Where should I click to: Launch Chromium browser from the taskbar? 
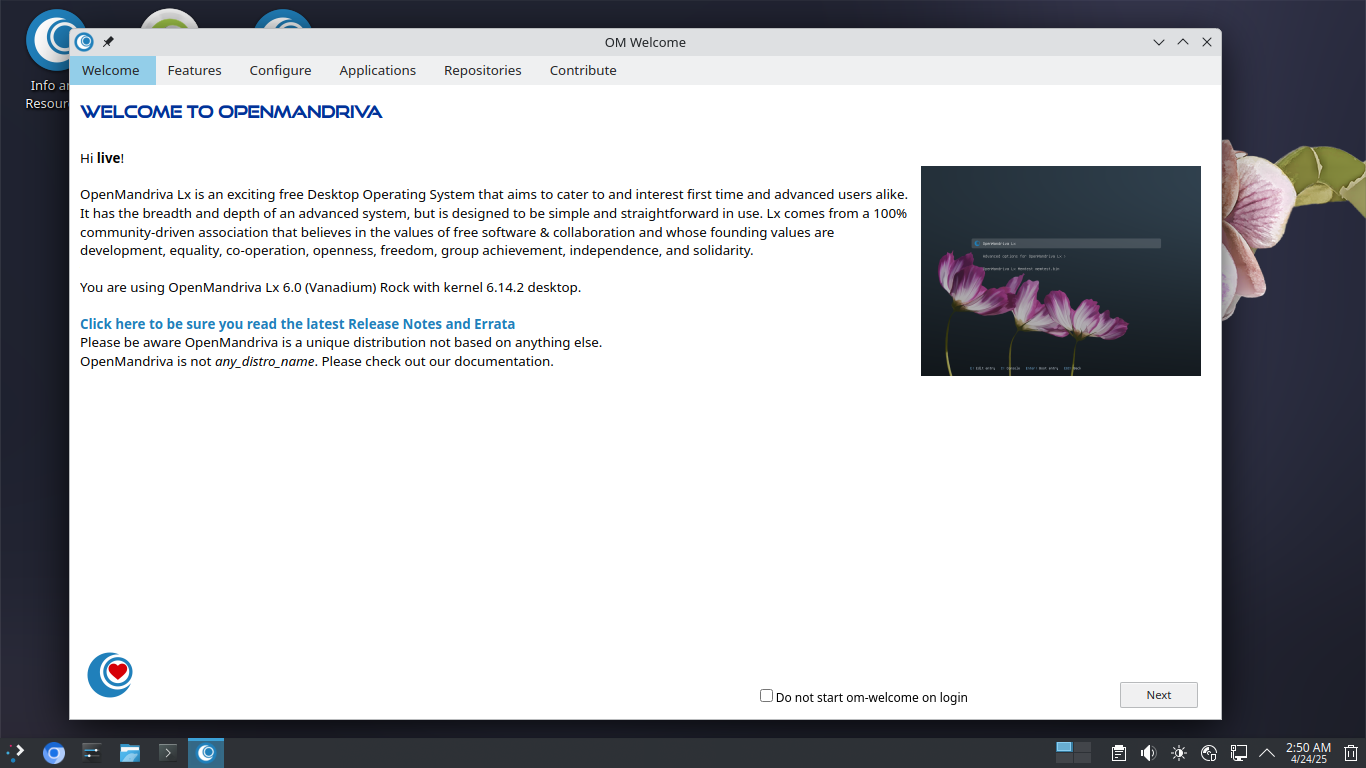point(54,753)
